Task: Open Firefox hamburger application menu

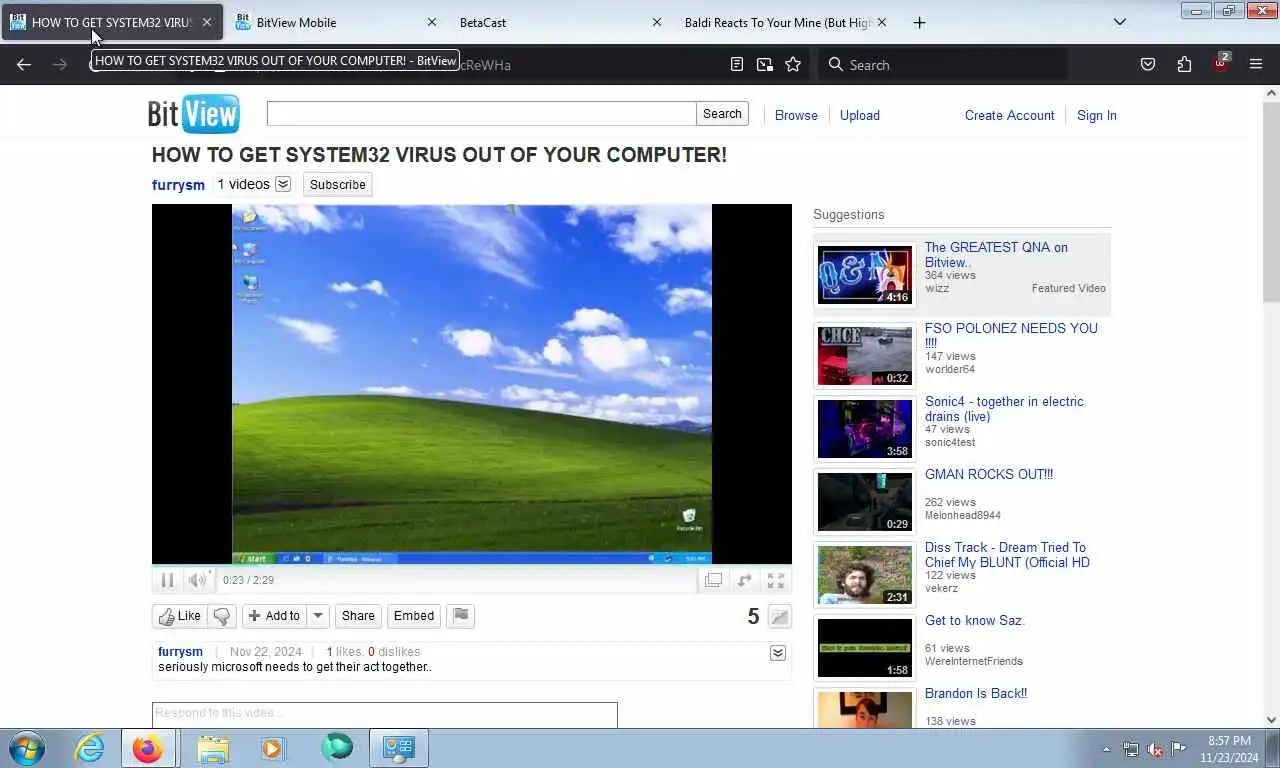Action: pyautogui.click(x=1256, y=64)
